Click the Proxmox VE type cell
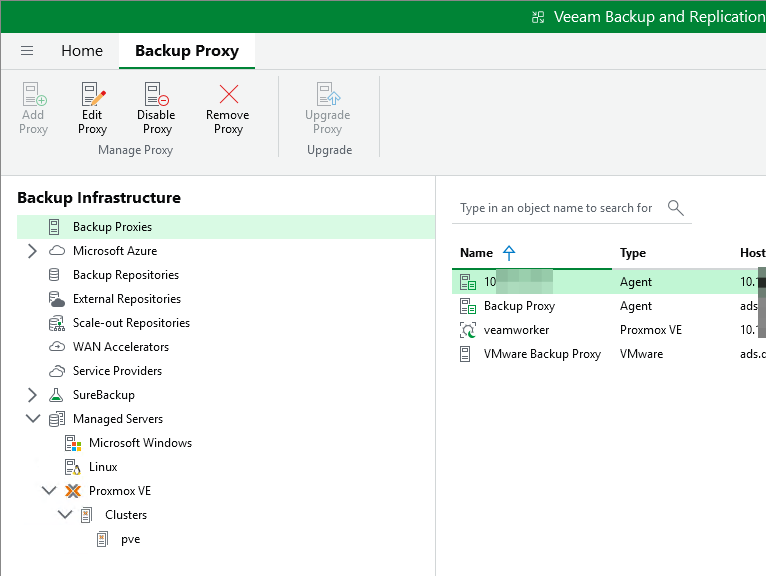766x576 pixels. pyautogui.click(x=651, y=330)
